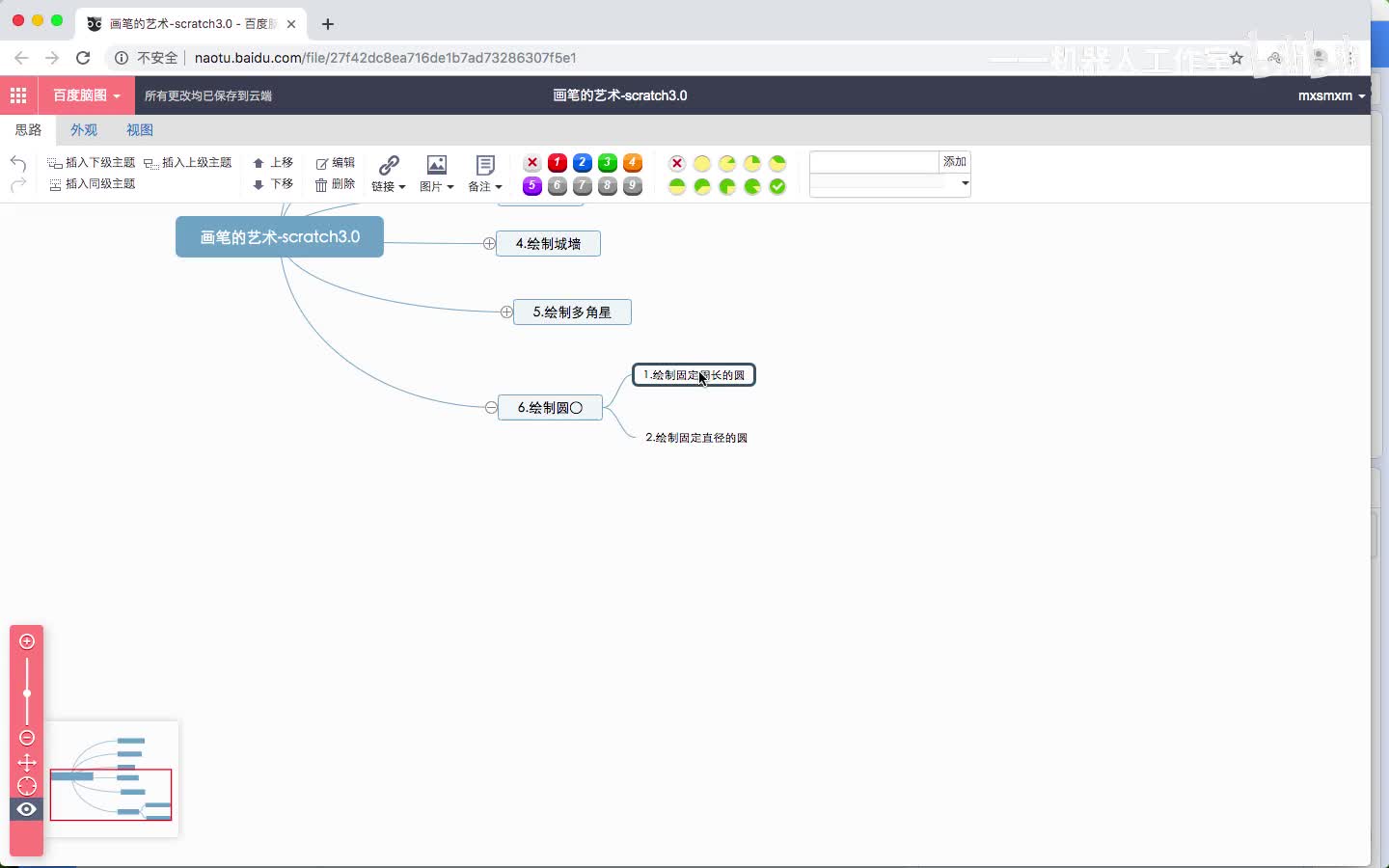Set priority 5 purple badge

(x=532, y=186)
